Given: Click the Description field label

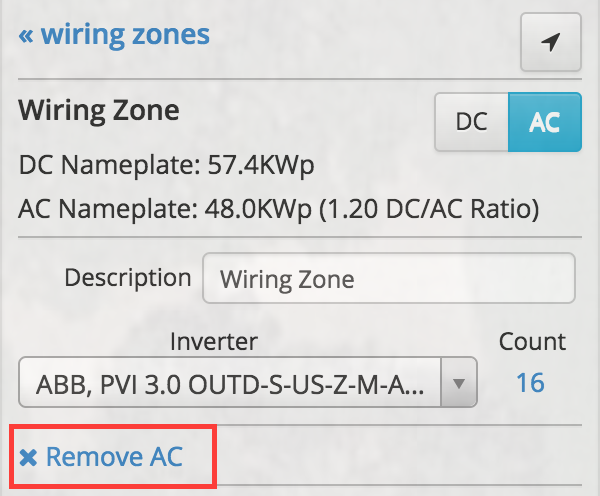Looking at the screenshot, I should coord(127,277).
